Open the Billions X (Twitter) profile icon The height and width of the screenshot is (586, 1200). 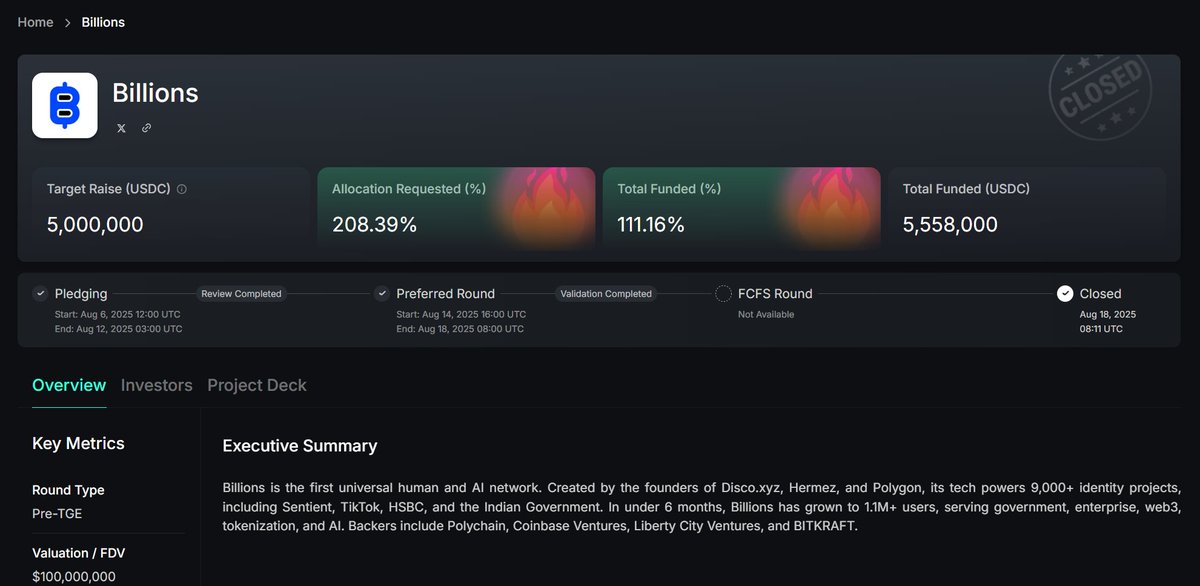pos(121,128)
